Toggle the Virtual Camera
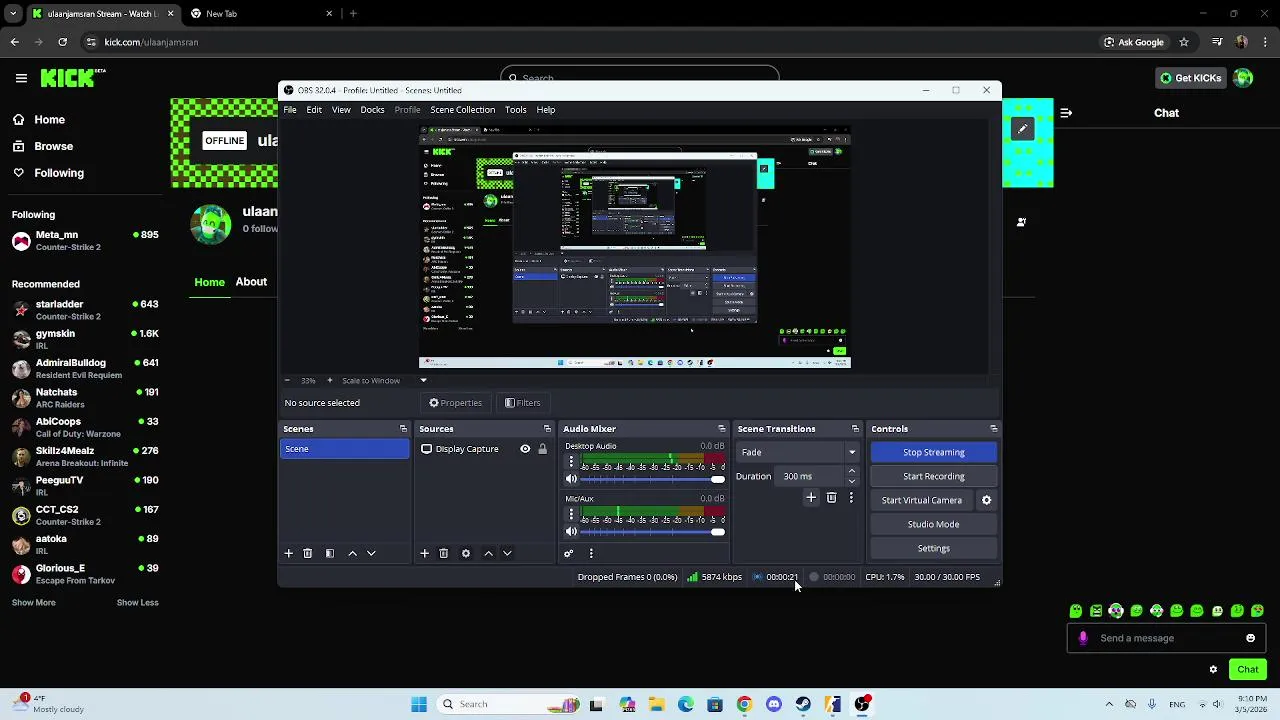Screen dimensions: 1280x720 tap(922, 500)
